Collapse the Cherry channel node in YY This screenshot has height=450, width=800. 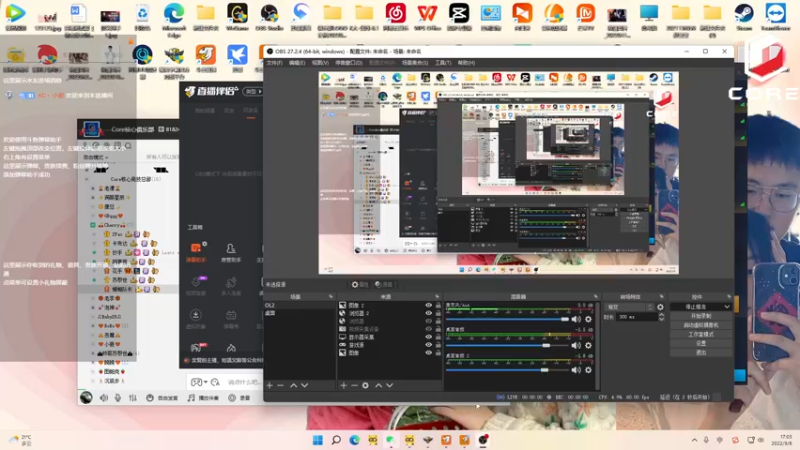point(93,224)
